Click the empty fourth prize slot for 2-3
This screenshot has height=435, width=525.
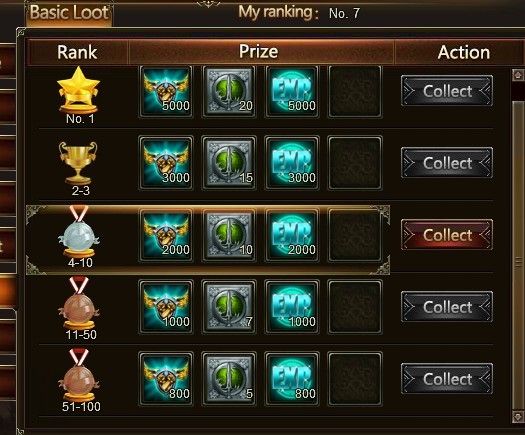pyautogui.click(x=355, y=163)
